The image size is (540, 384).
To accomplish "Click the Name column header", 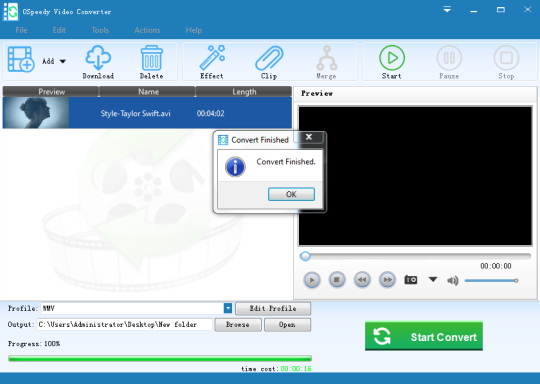I will (x=148, y=92).
